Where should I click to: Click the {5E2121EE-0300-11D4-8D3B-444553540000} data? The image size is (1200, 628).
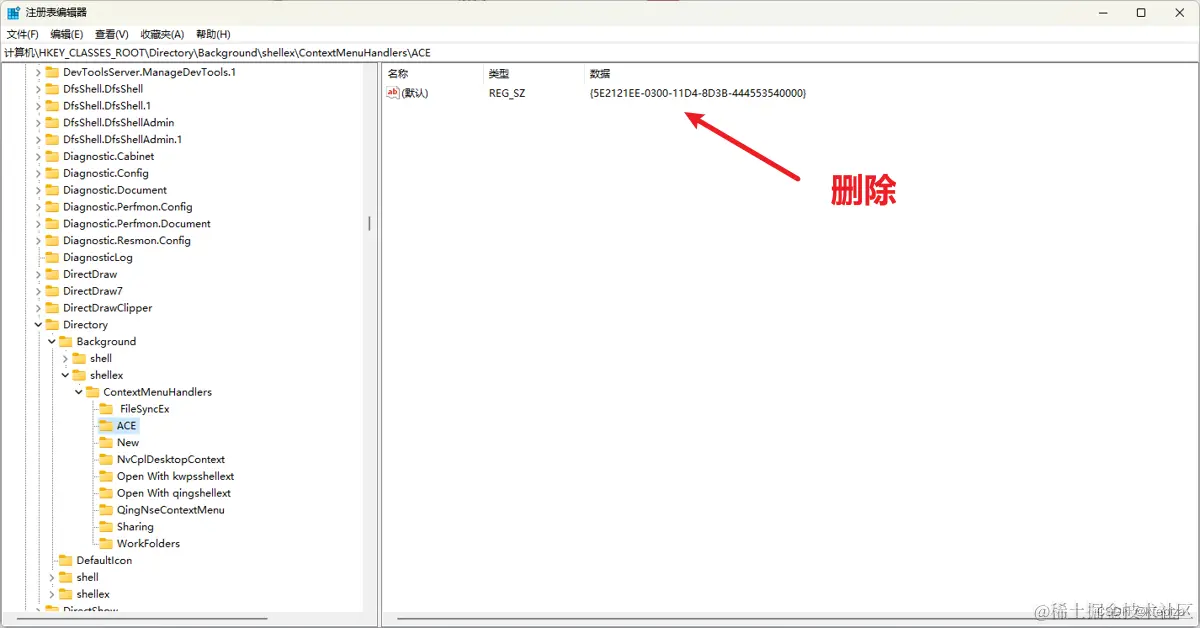698,93
